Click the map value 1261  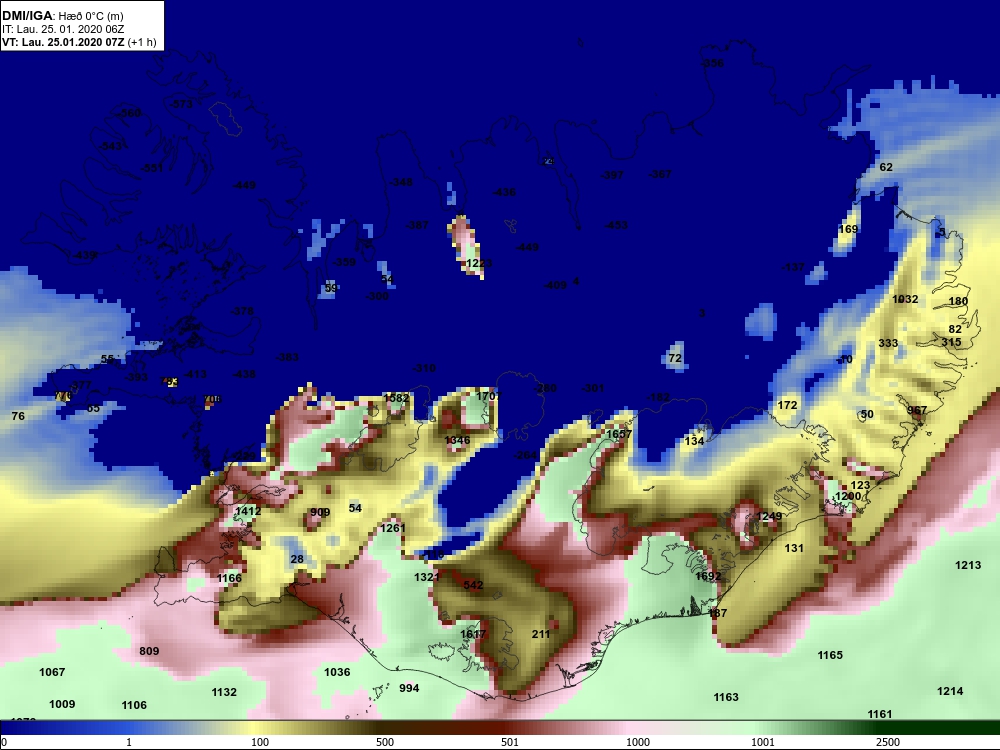click(393, 528)
